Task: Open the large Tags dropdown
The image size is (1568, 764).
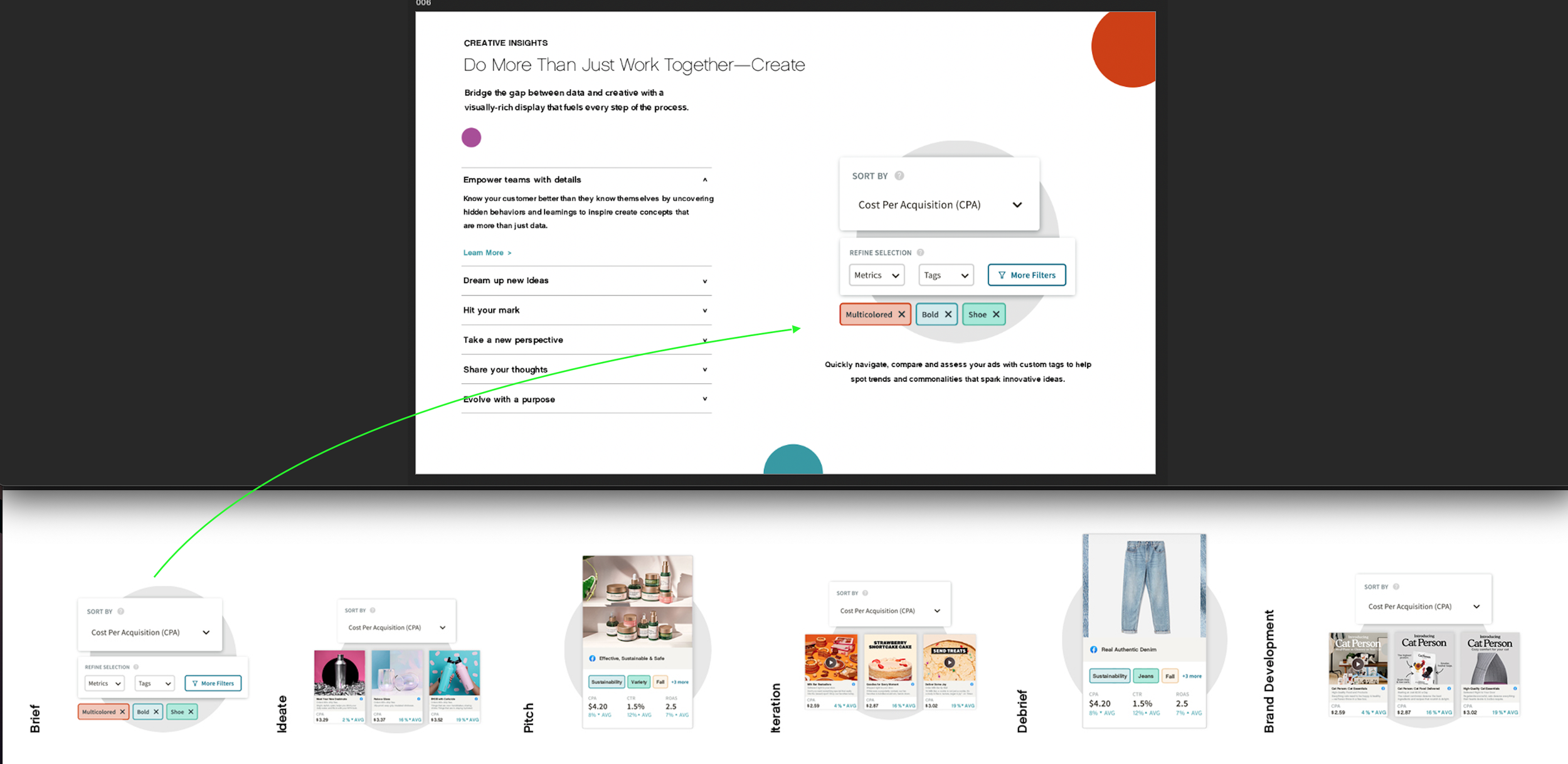Action: (x=946, y=275)
